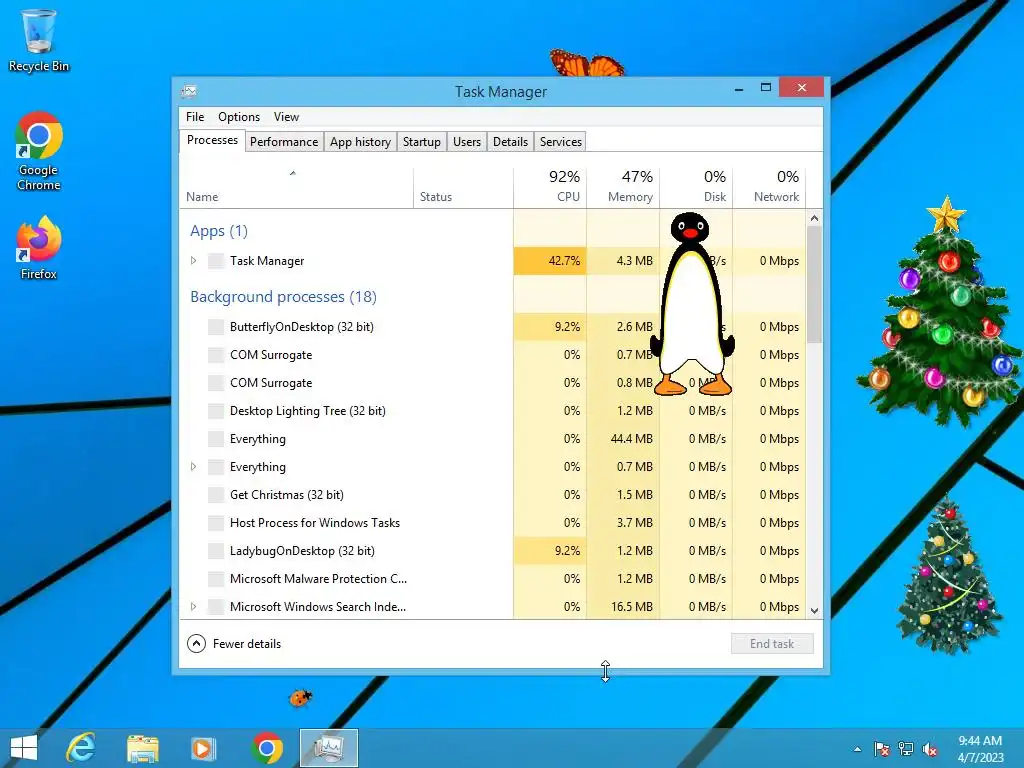Switch to the Services tab

(x=560, y=142)
